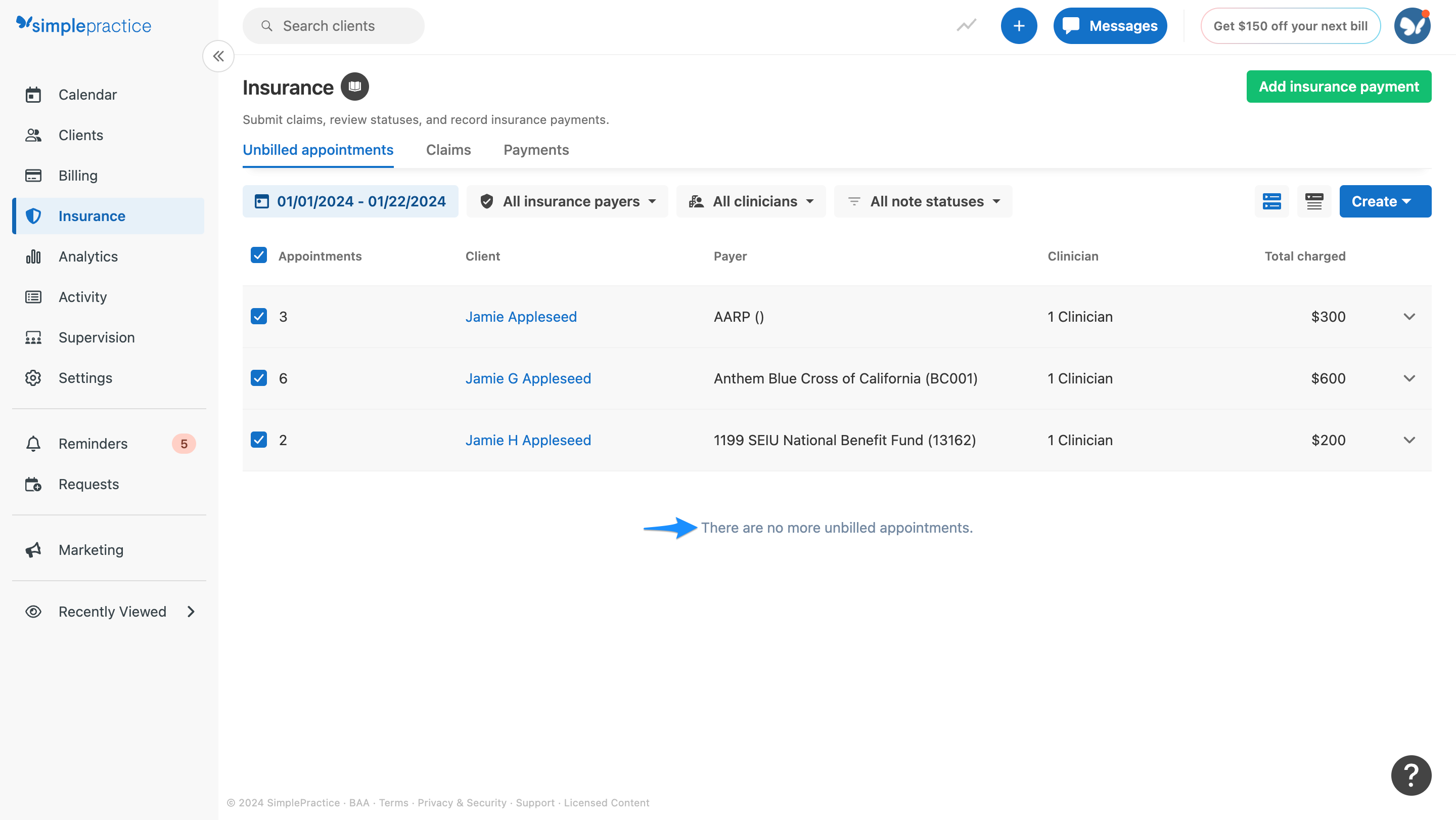Click the Total charged column header
This screenshot has height=820, width=1456.
click(1305, 256)
